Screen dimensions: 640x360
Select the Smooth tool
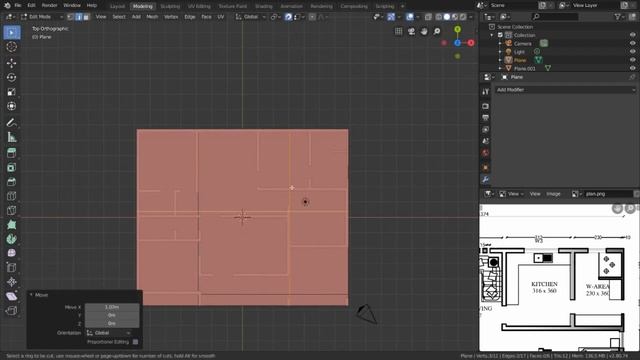11,253
